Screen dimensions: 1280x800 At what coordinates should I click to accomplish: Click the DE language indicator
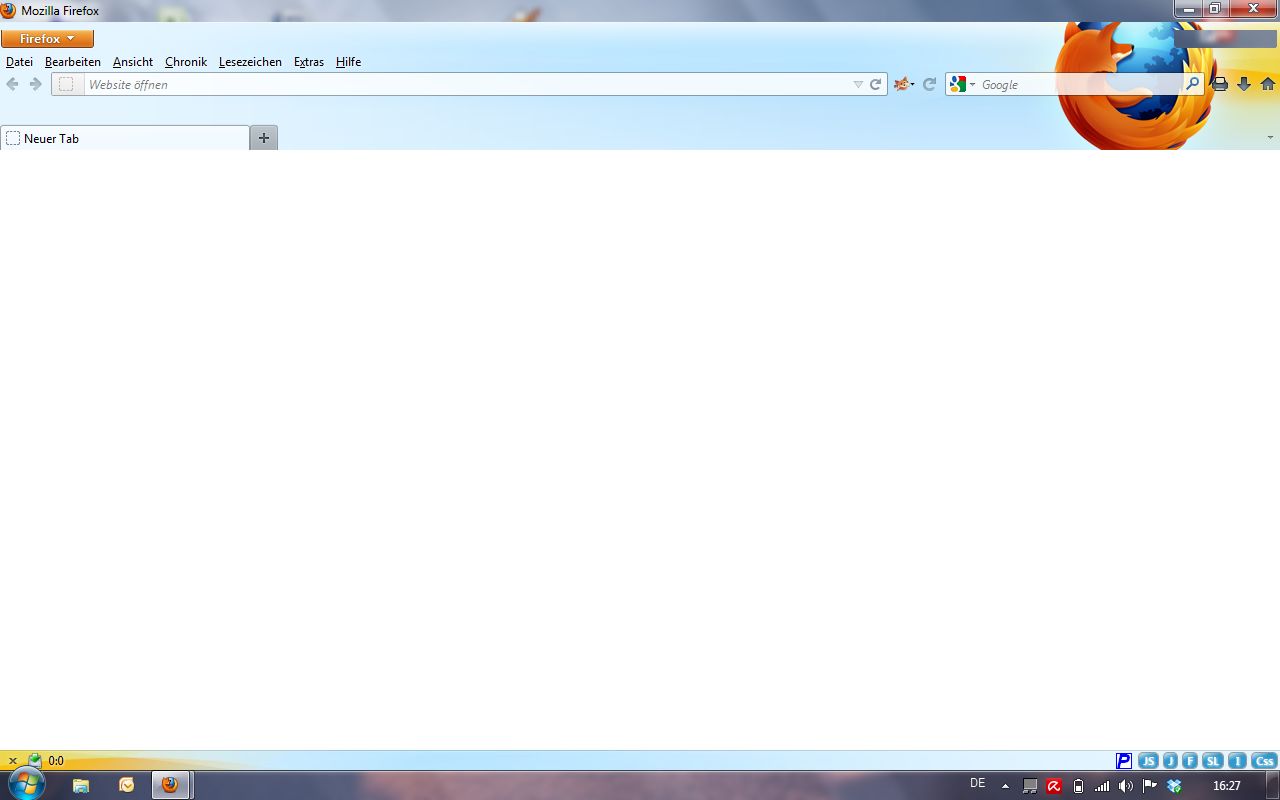click(x=978, y=784)
